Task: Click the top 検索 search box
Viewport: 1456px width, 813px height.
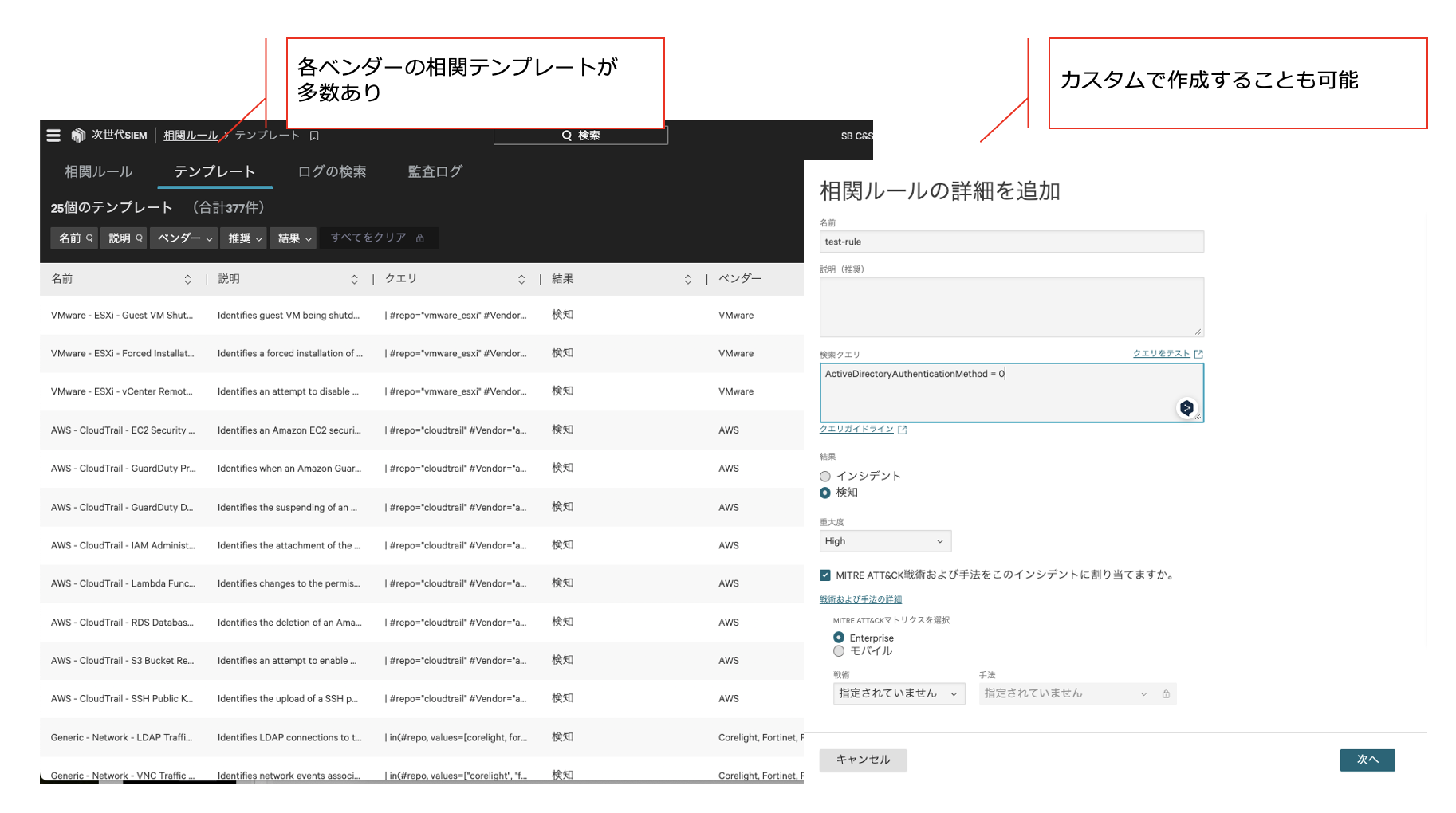Action: point(580,135)
